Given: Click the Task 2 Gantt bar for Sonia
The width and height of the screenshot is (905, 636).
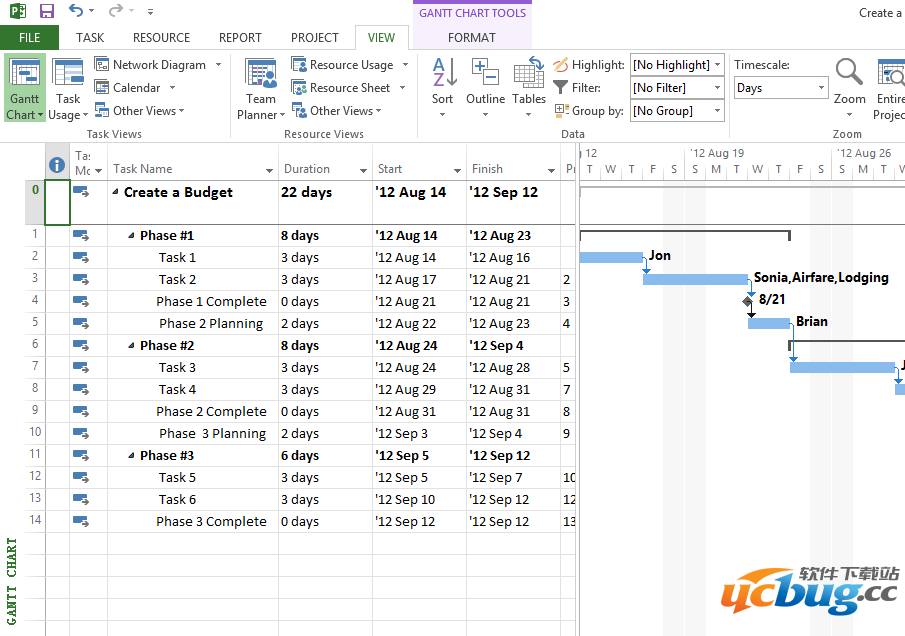Looking at the screenshot, I should (x=695, y=279).
